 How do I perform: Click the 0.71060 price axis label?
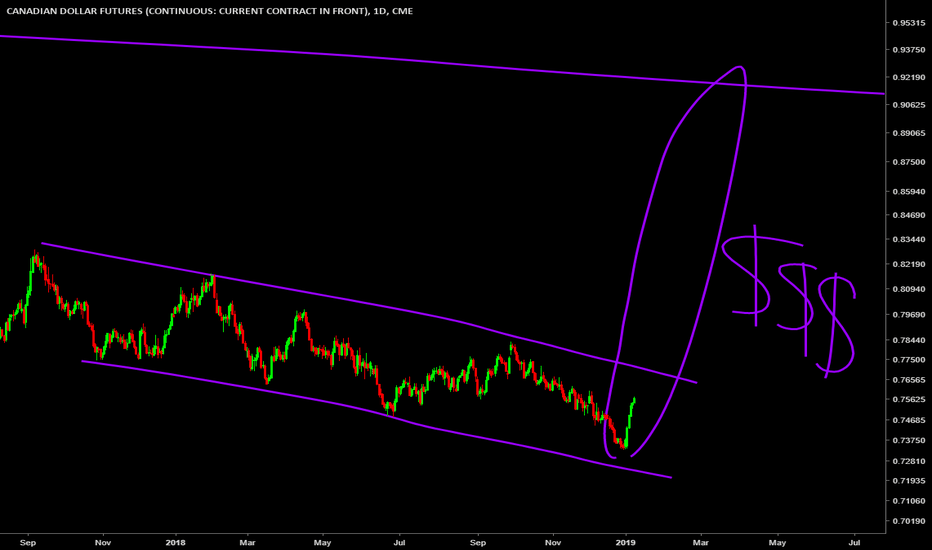click(909, 501)
